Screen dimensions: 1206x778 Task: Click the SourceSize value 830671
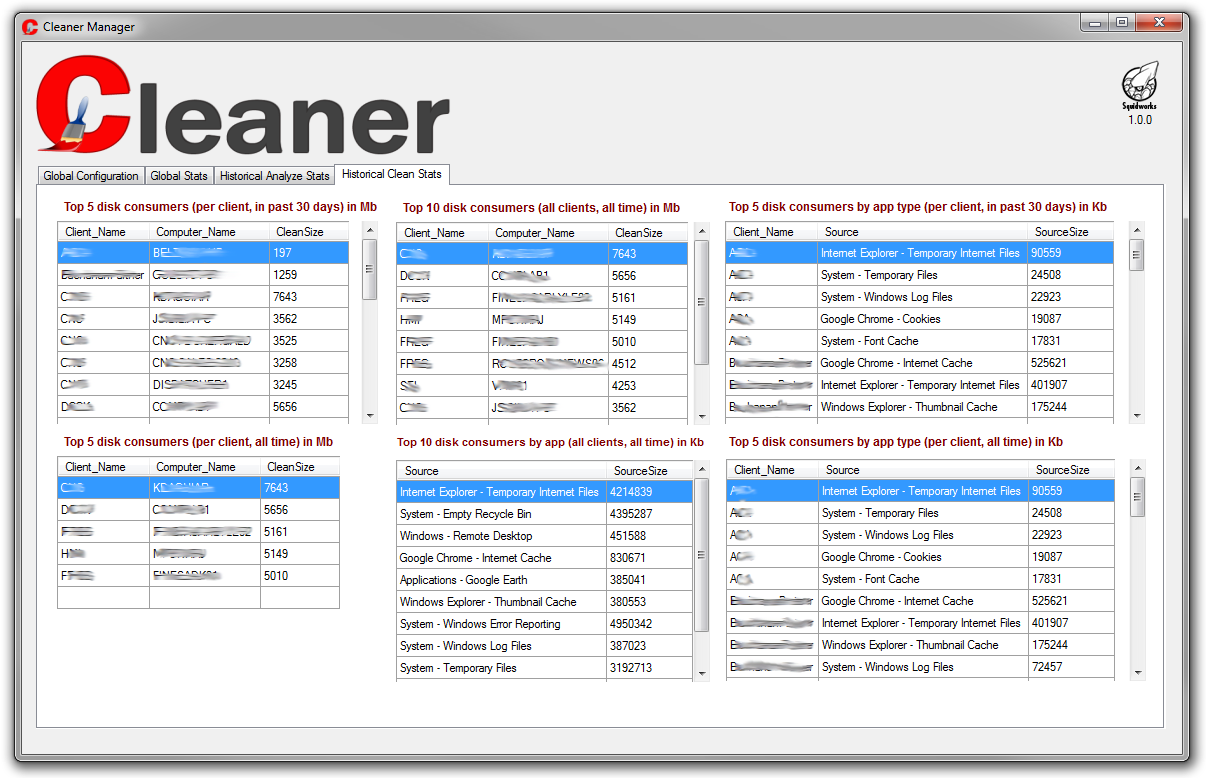pos(649,558)
